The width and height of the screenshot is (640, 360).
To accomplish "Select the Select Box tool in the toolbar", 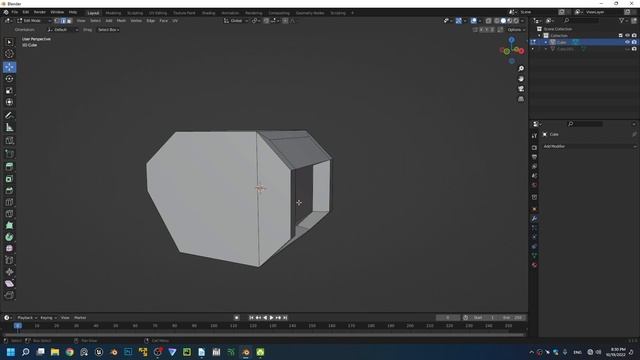I will (x=9, y=42).
